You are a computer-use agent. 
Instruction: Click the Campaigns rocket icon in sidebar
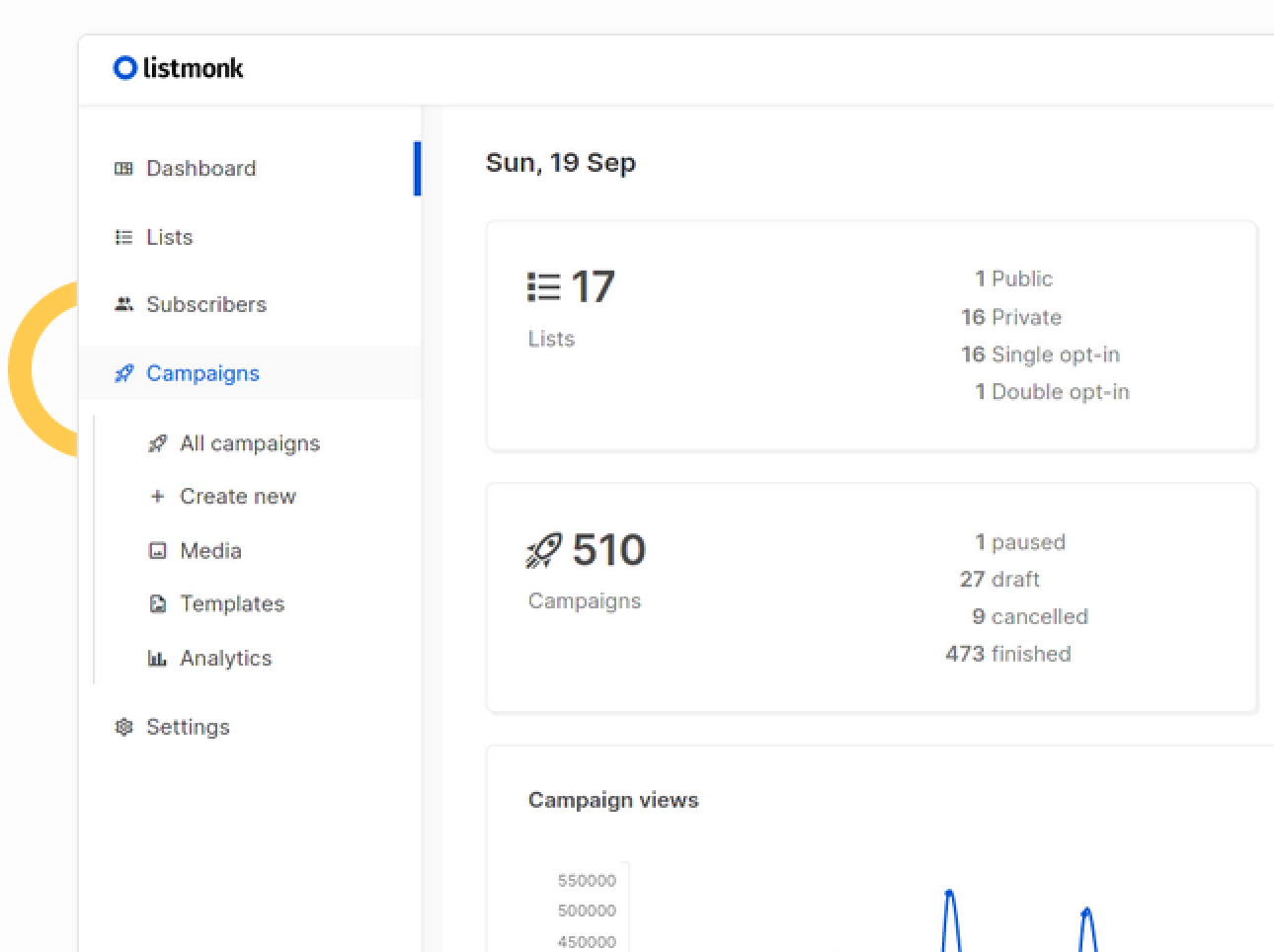point(123,373)
